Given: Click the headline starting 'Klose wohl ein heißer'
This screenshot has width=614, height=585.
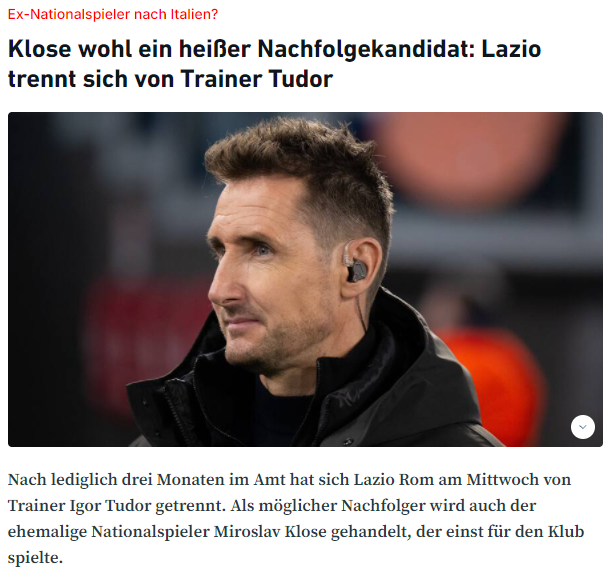Looking at the screenshot, I should tap(274, 64).
